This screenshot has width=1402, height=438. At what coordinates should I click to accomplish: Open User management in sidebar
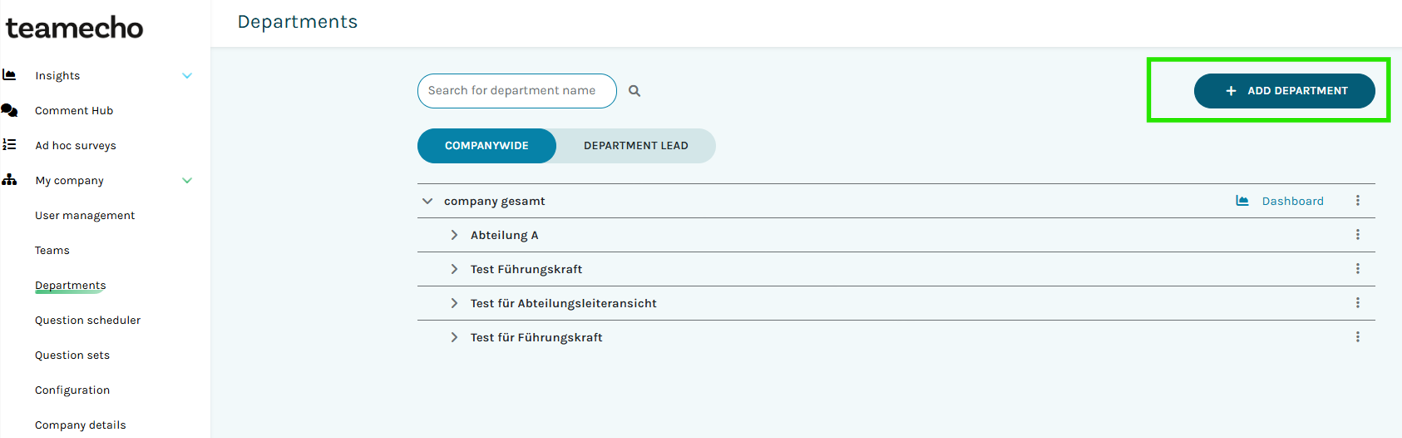tap(85, 215)
